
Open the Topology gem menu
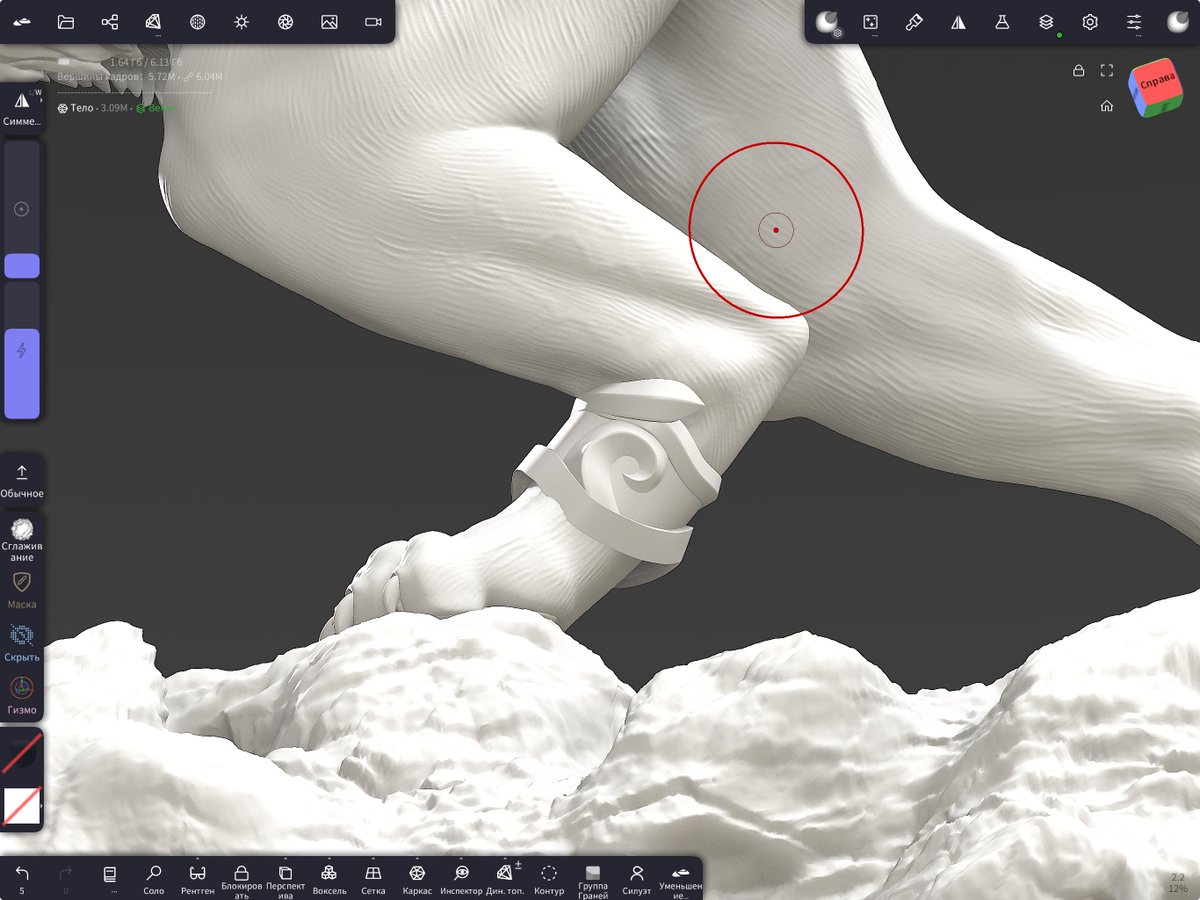[x=153, y=21]
